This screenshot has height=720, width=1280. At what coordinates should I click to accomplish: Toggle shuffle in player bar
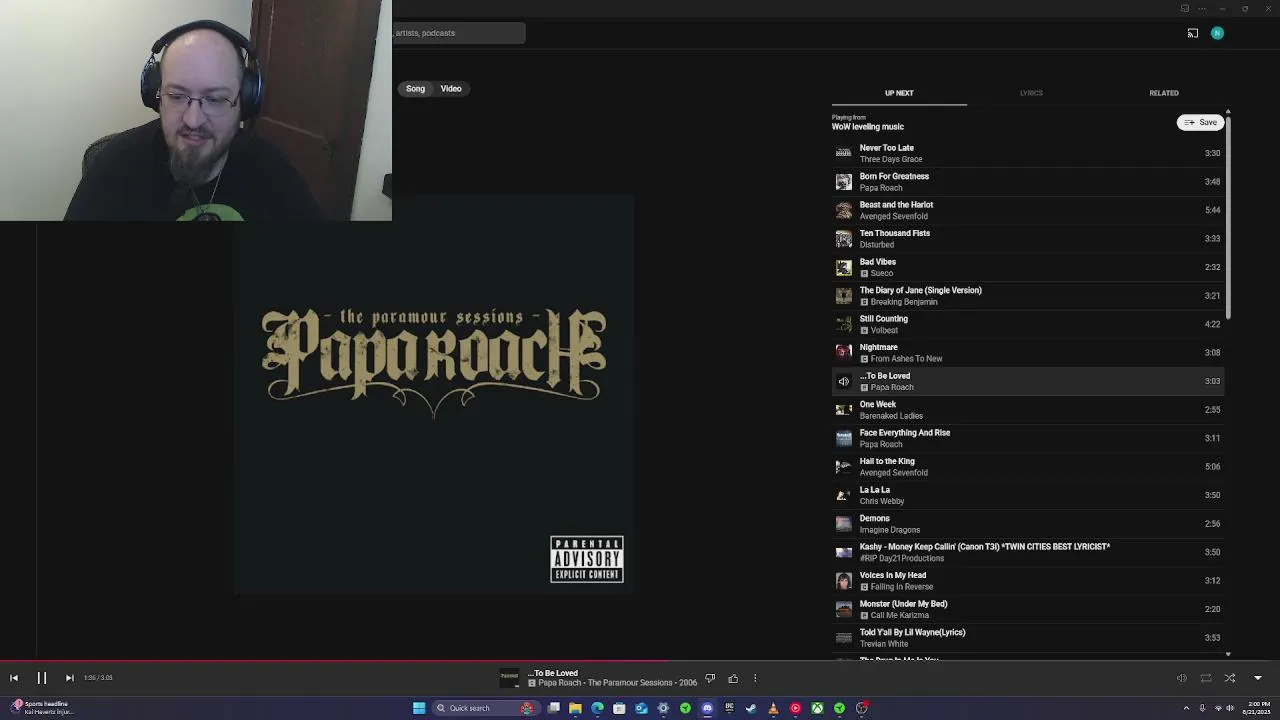coord(1230,678)
